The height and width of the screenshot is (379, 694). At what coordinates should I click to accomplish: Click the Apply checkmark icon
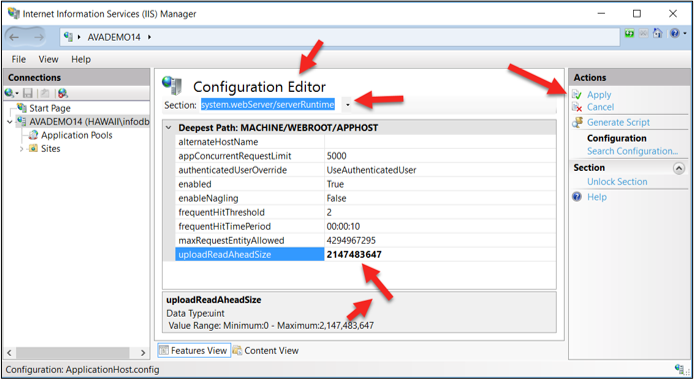[x=577, y=95]
